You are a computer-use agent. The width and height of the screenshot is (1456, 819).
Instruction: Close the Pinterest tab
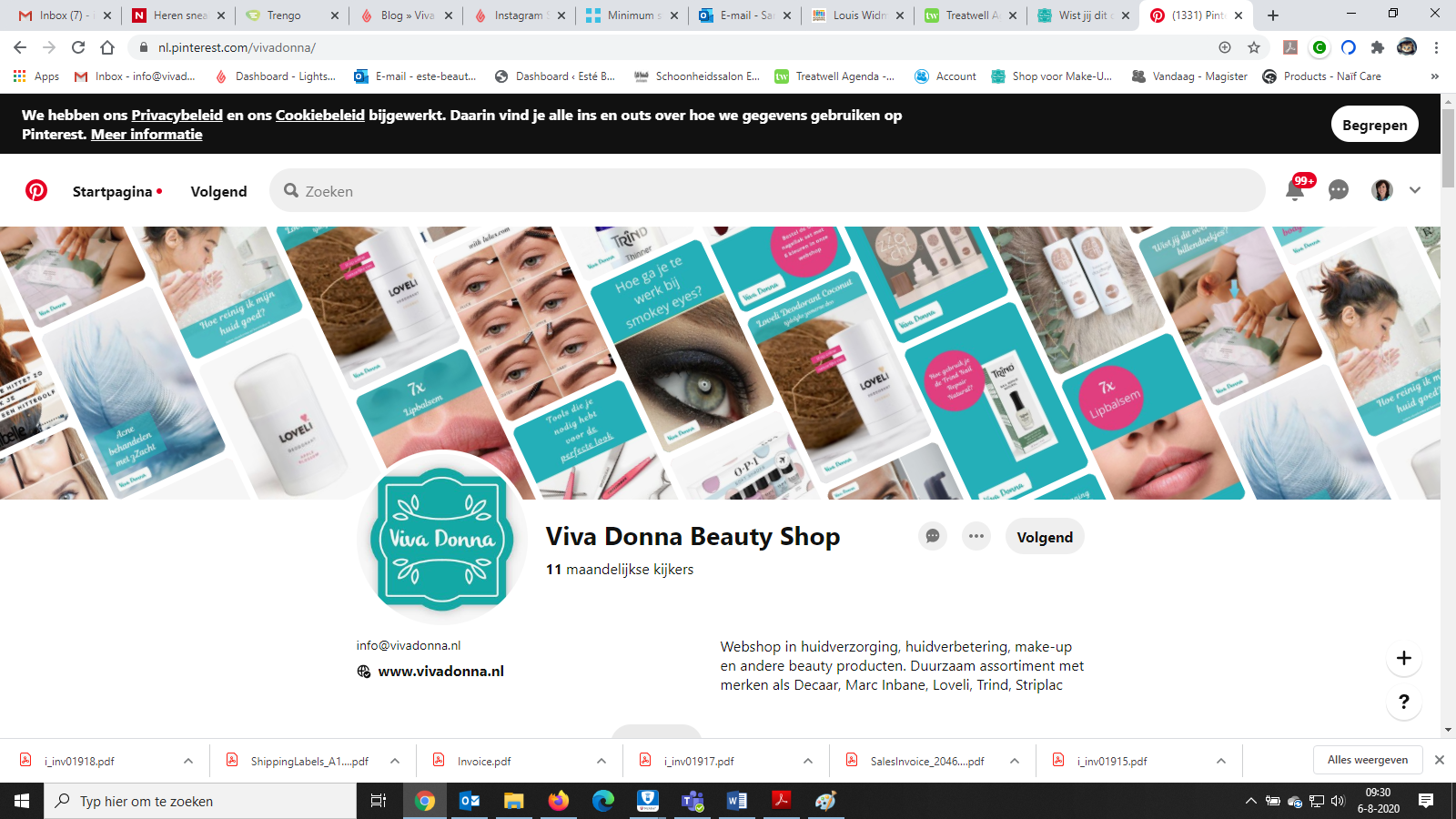pyautogui.click(x=1239, y=15)
